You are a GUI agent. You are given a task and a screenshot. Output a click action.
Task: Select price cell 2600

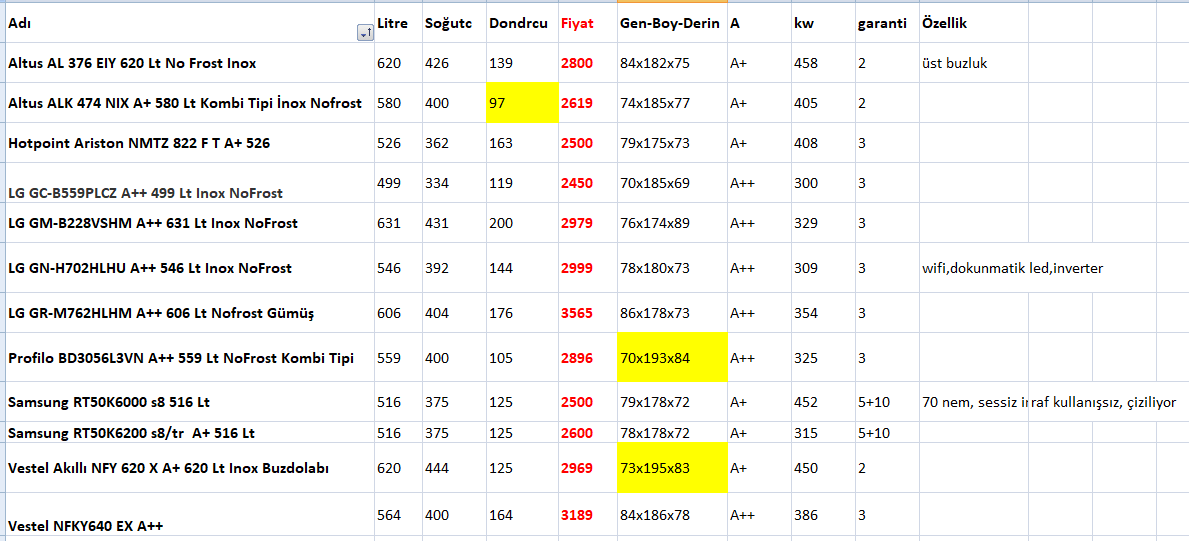[x=587, y=432]
